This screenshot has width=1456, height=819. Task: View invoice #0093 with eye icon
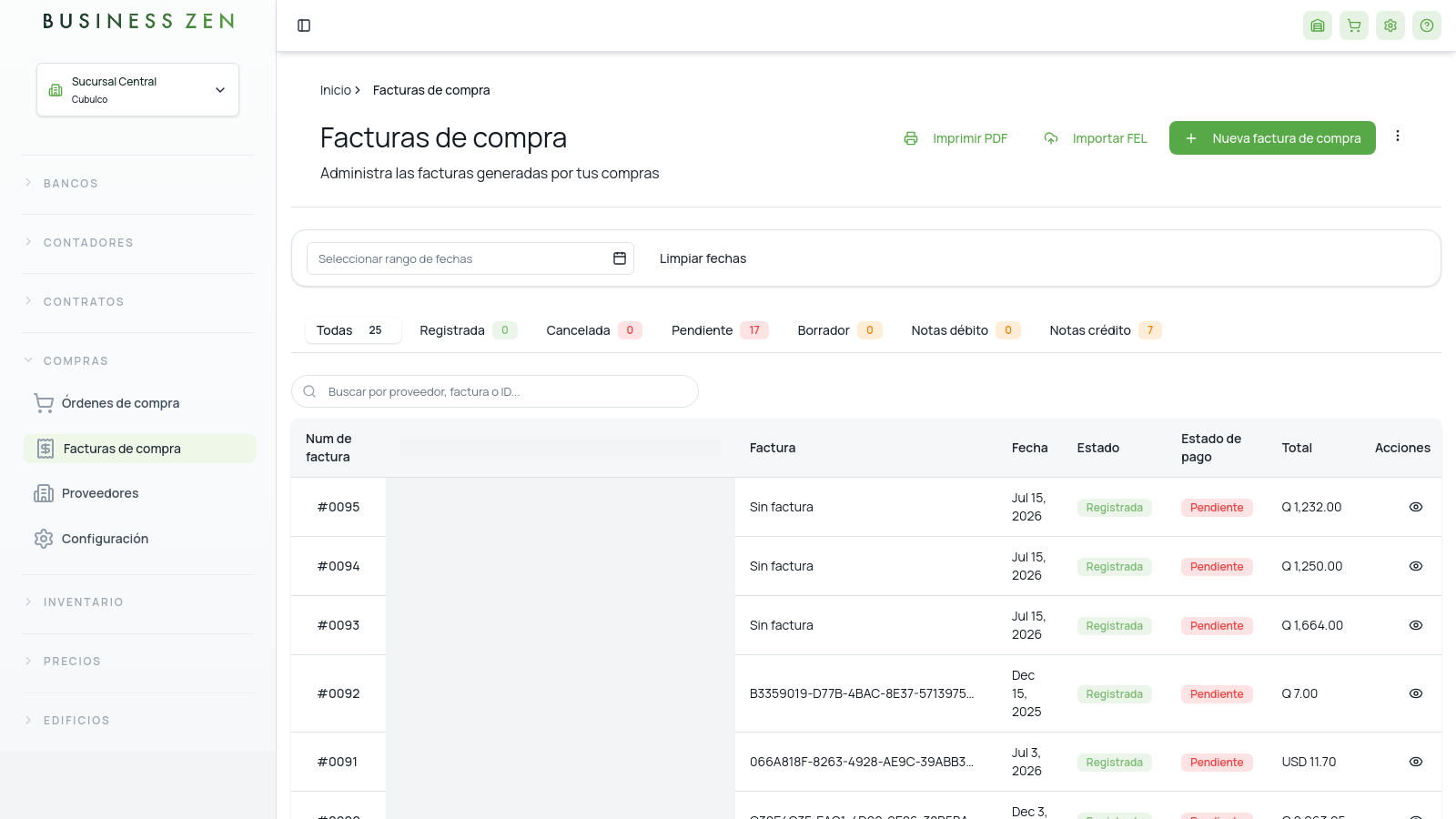click(1416, 625)
